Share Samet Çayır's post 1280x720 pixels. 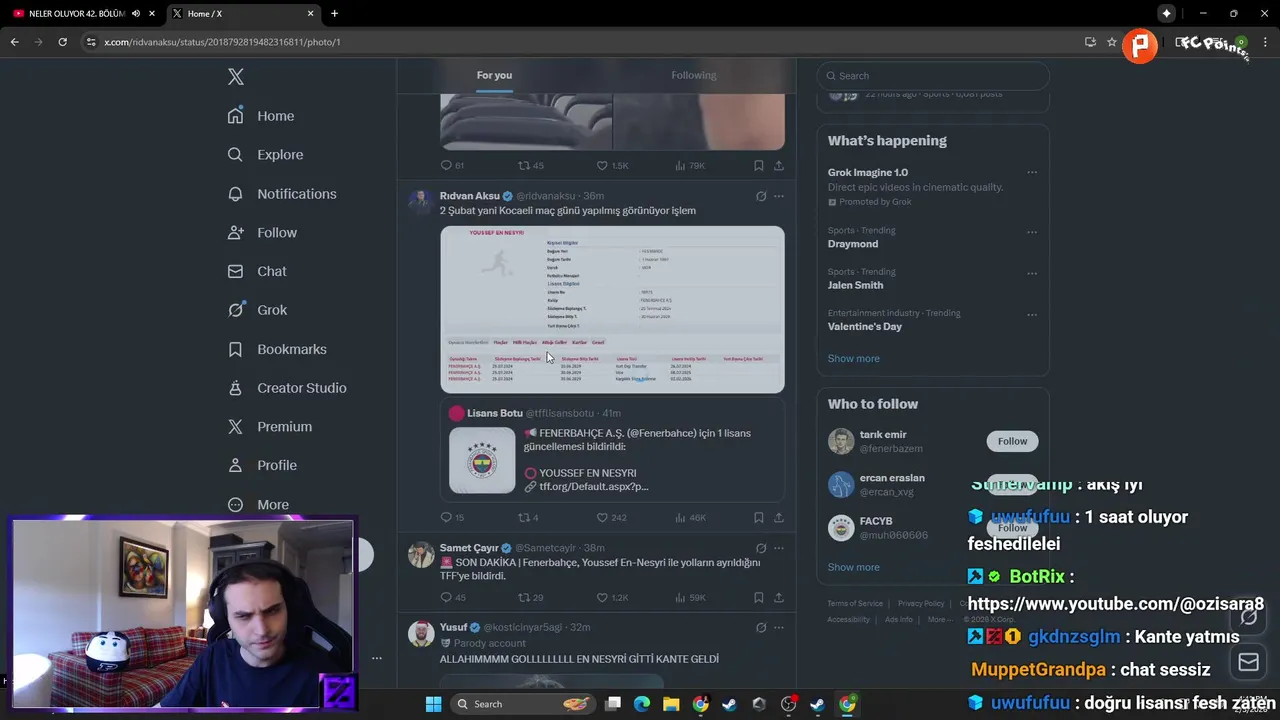click(779, 598)
